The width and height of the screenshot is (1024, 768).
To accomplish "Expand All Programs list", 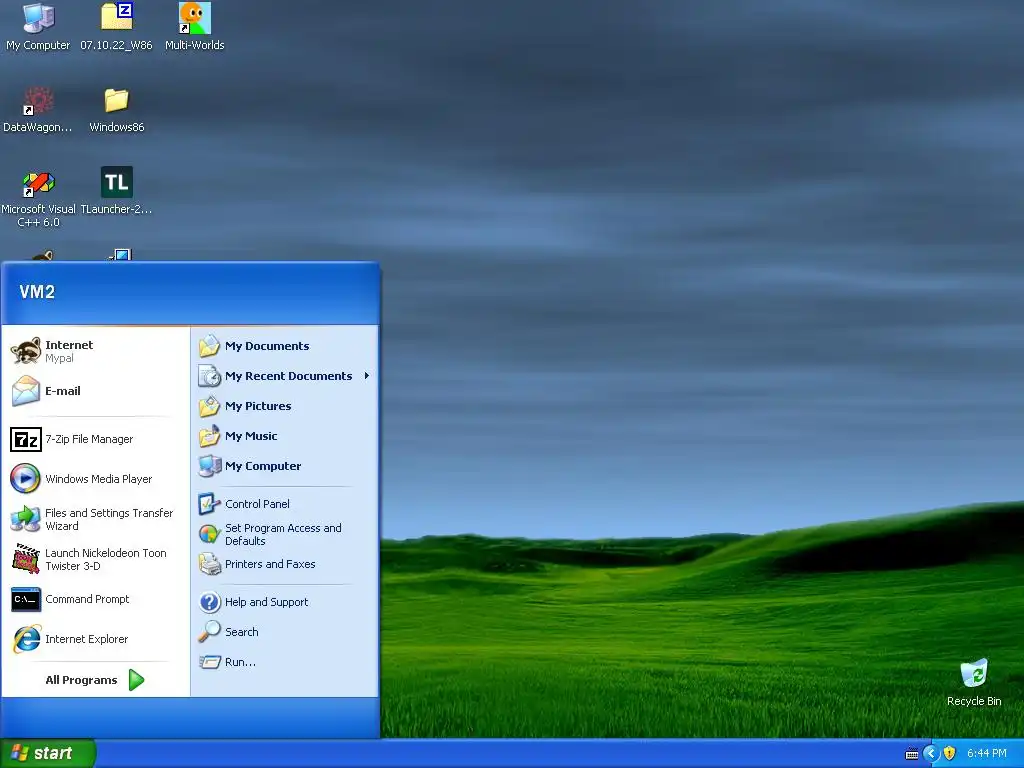I will (x=96, y=680).
